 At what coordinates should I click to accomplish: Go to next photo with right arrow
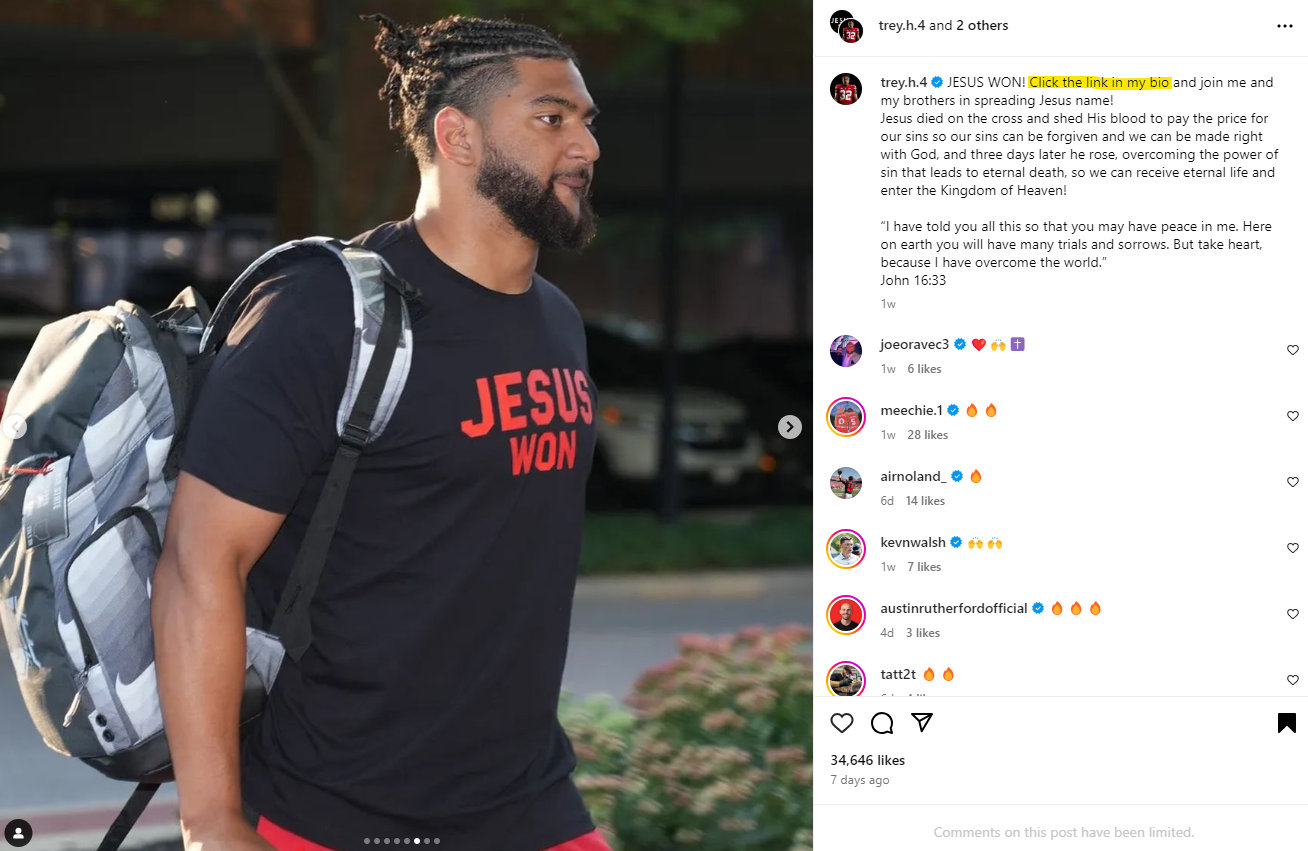coord(790,427)
